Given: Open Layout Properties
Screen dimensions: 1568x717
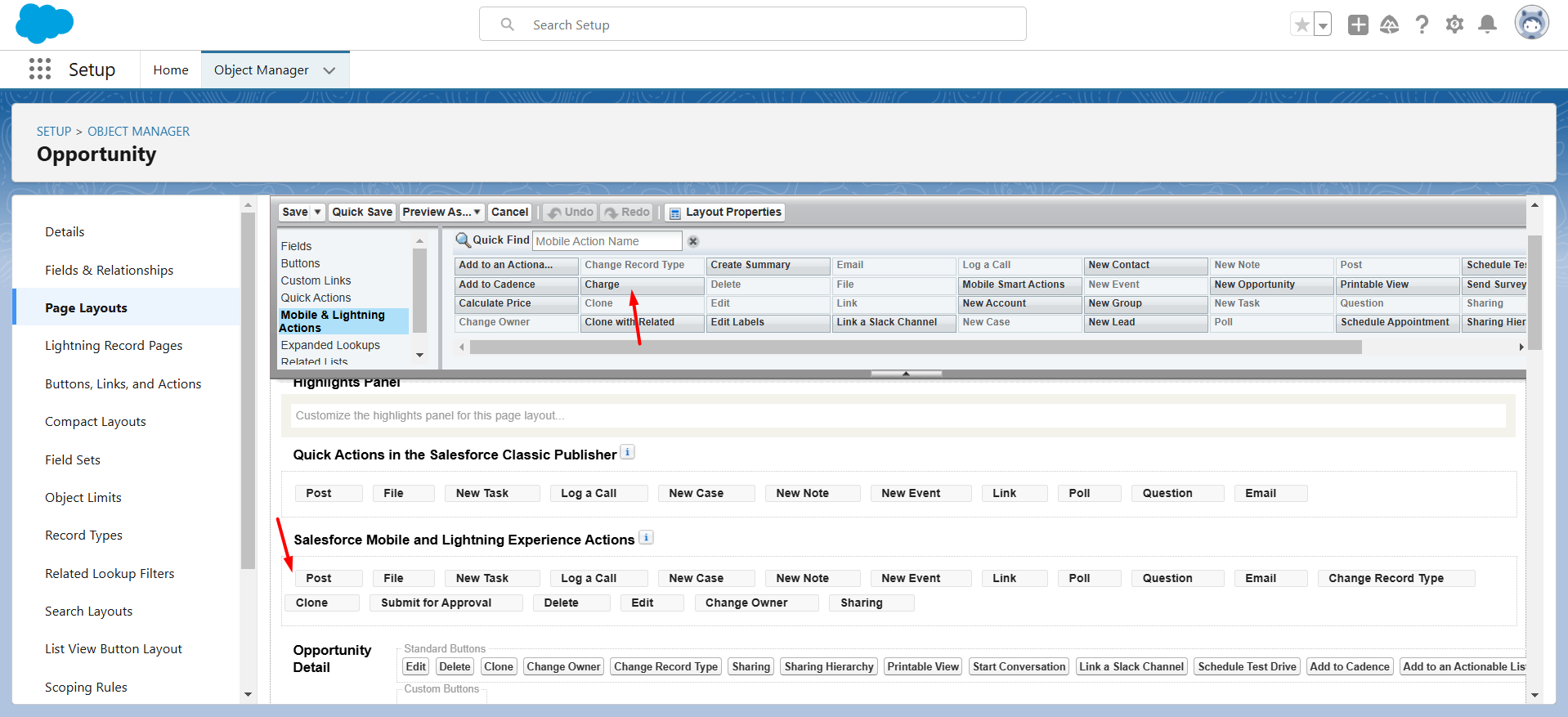Looking at the screenshot, I should [725, 213].
